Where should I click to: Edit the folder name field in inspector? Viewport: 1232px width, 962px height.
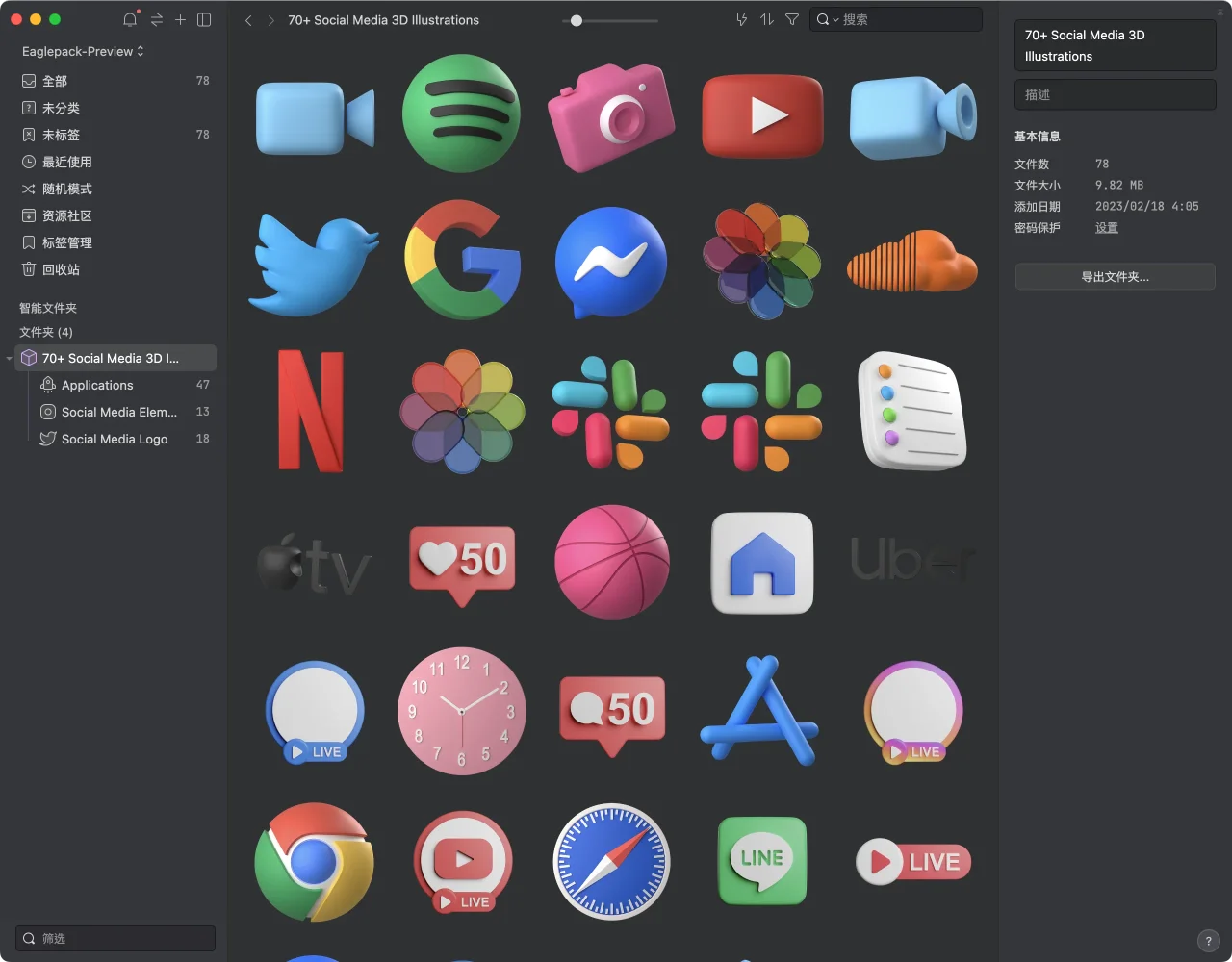tap(1115, 45)
